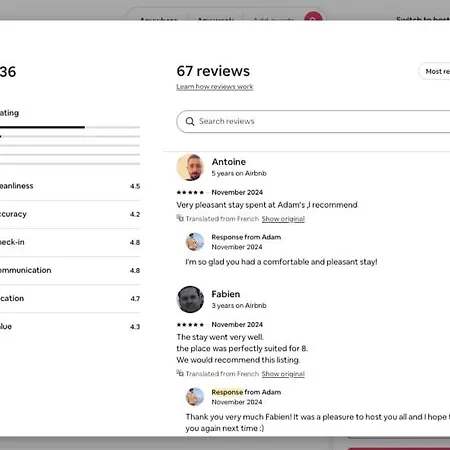Click the translate icon under Antoine's review

[x=180, y=218]
